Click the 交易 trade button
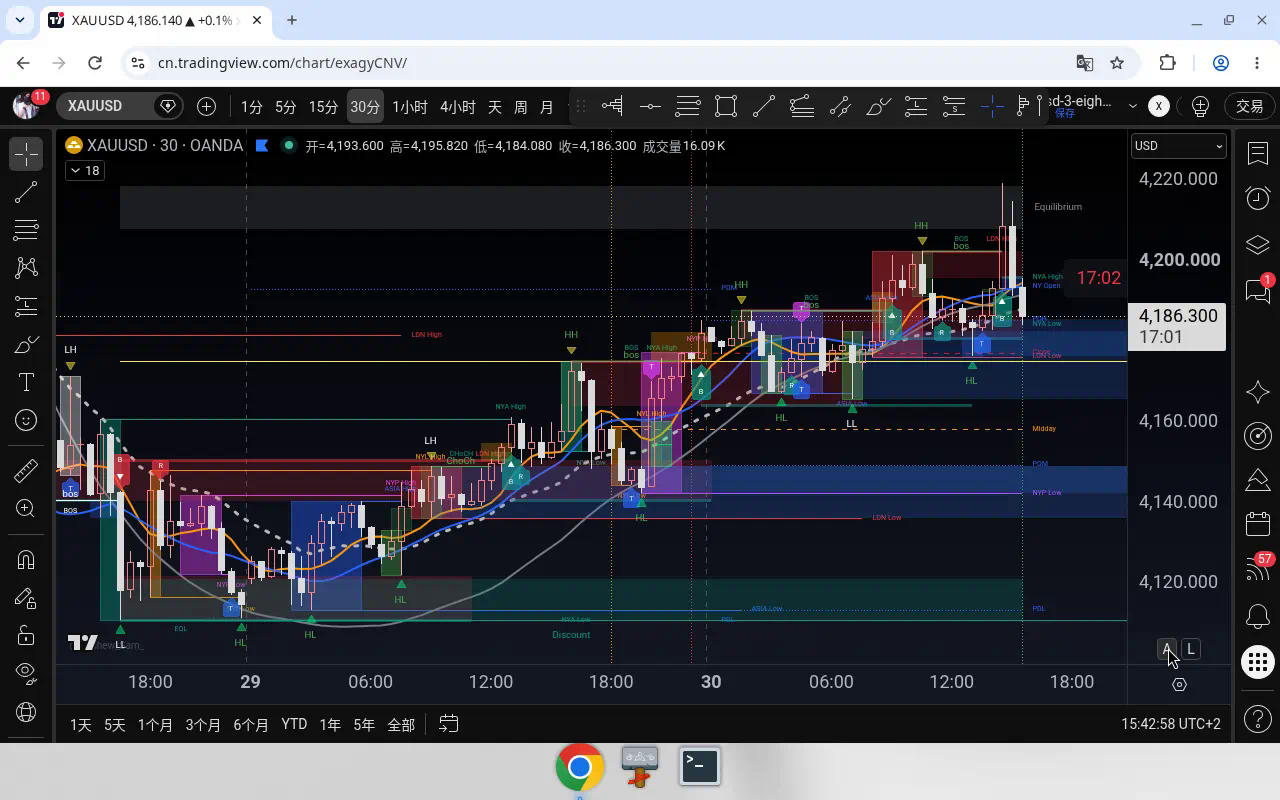The width and height of the screenshot is (1280, 800). coord(1250,106)
